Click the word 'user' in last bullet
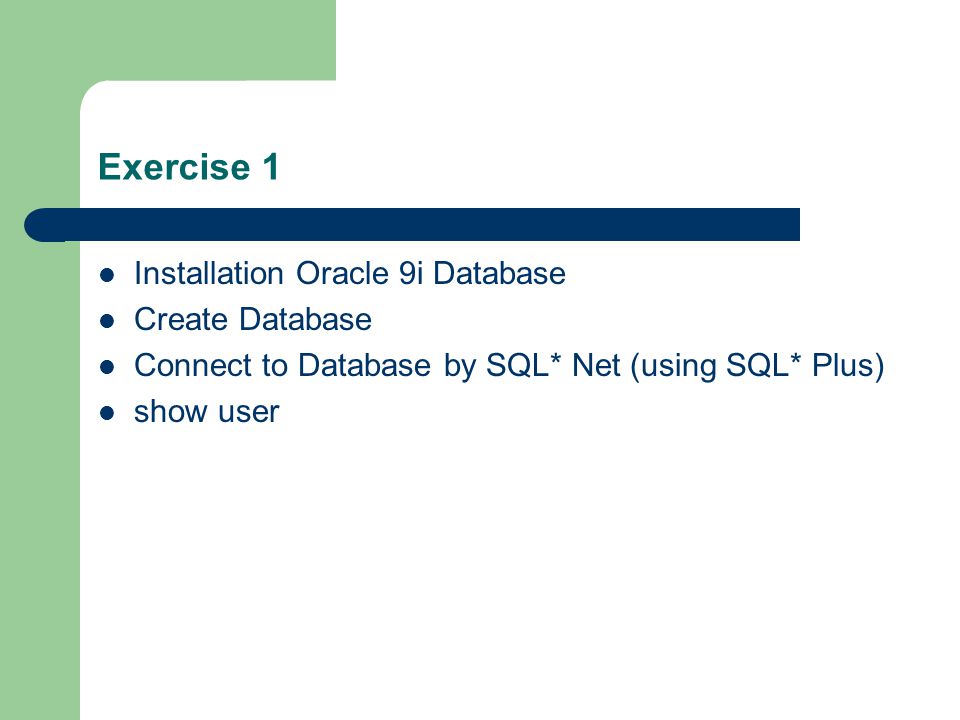This screenshot has height=720, width=960. pyautogui.click(x=249, y=411)
